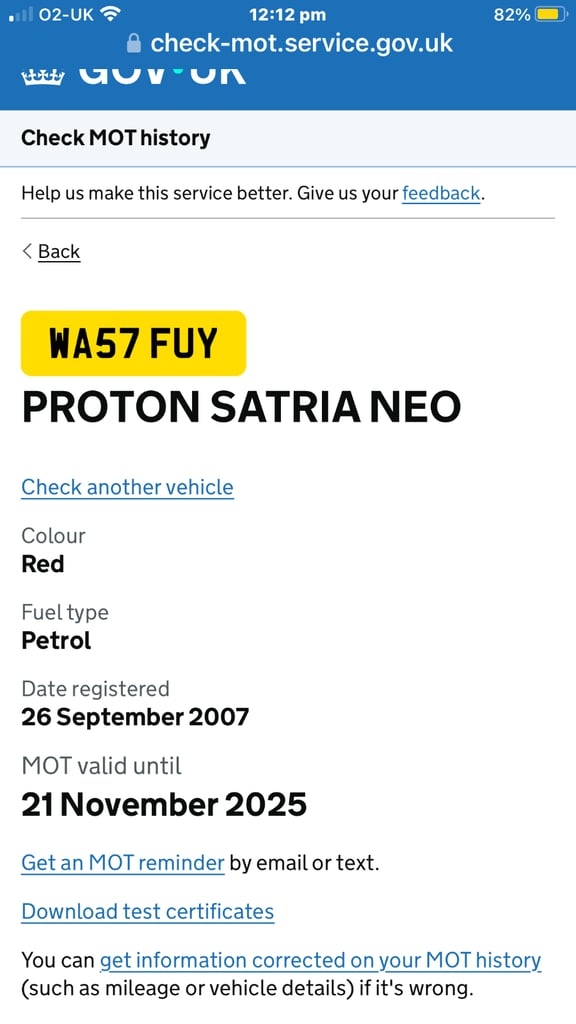Tap the cellular signal bars icon

click(20, 14)
